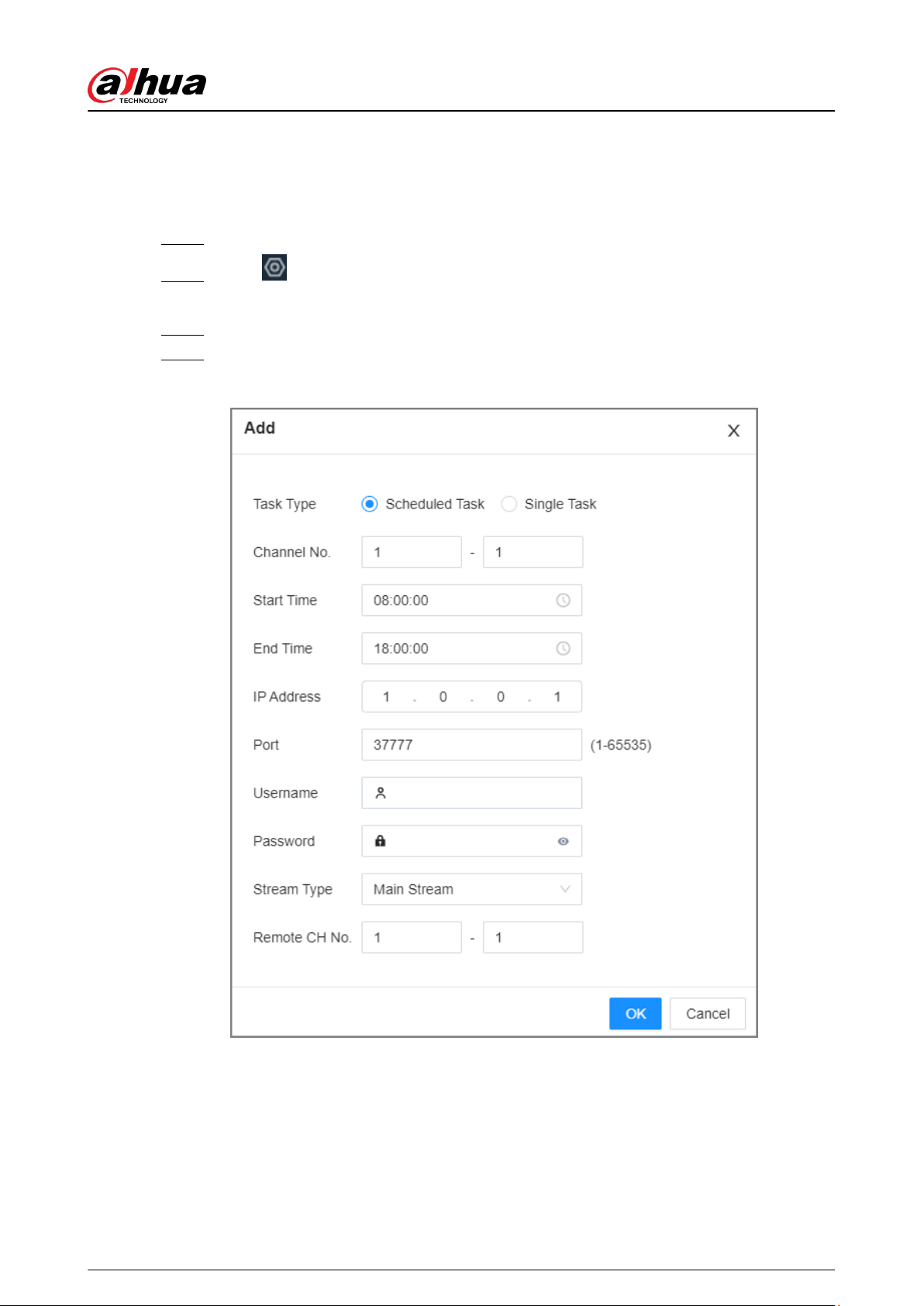The width and height of the screenshot is (924, 1306).
Task: Click the Start Time label
Action: 285,600
